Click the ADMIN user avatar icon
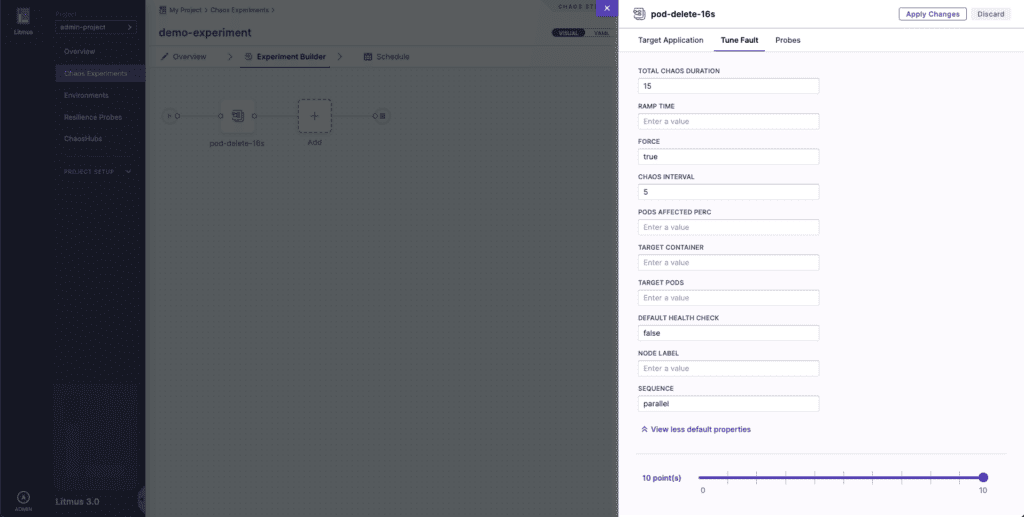The height and width of the screenshot is (517, 1024). point(22,498)
